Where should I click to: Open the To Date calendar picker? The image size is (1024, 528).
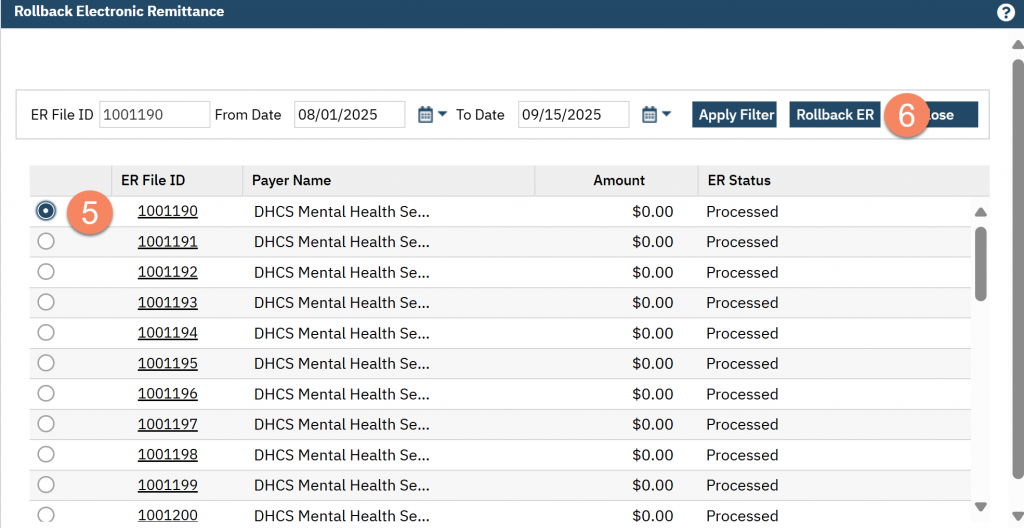[656, 115]
